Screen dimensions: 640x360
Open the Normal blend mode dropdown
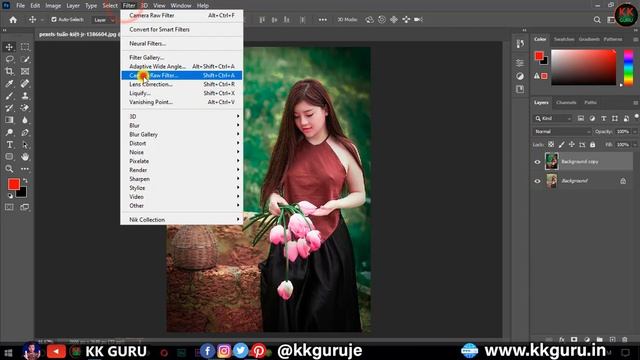562,131
